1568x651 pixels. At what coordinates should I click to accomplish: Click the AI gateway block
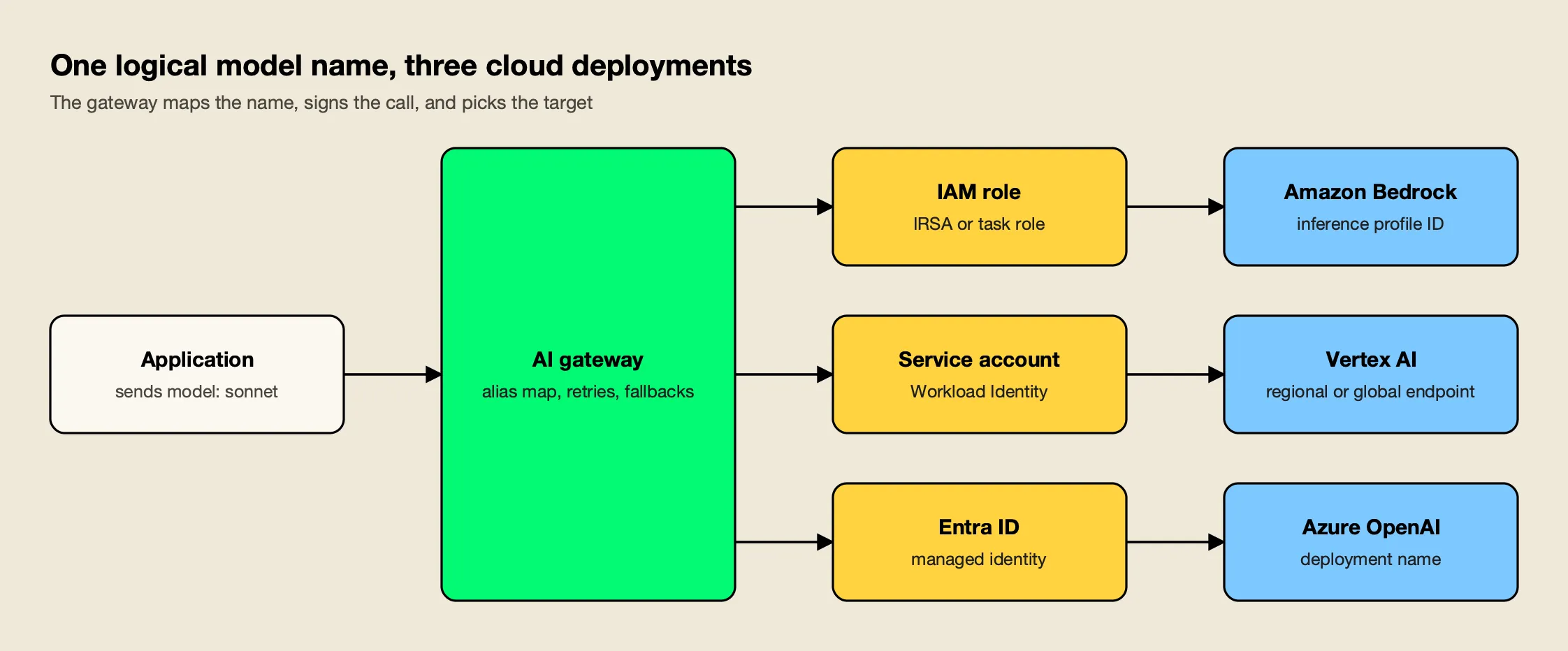tap(588, 374)
